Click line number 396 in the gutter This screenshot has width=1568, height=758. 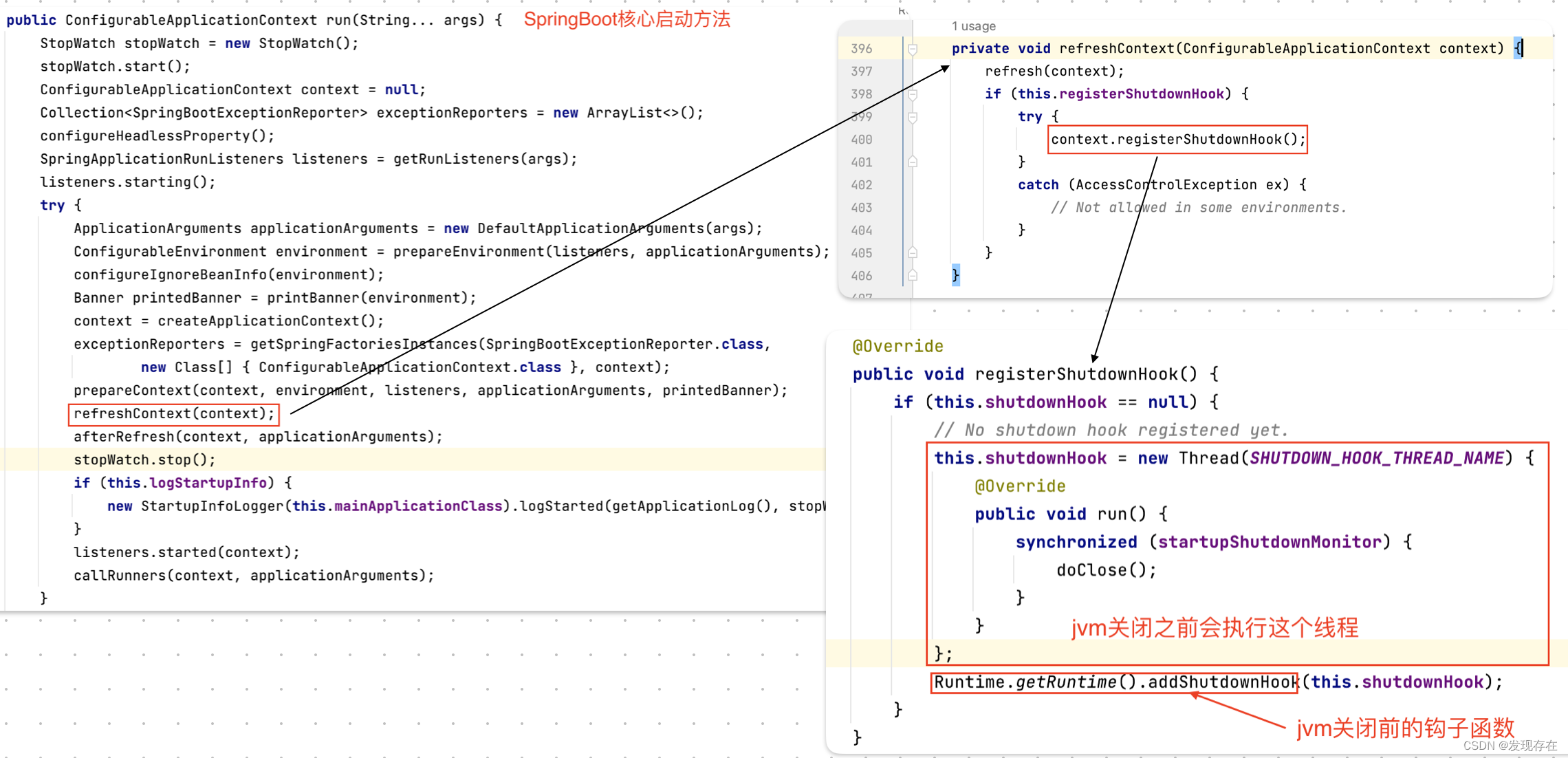pos(861,49)
